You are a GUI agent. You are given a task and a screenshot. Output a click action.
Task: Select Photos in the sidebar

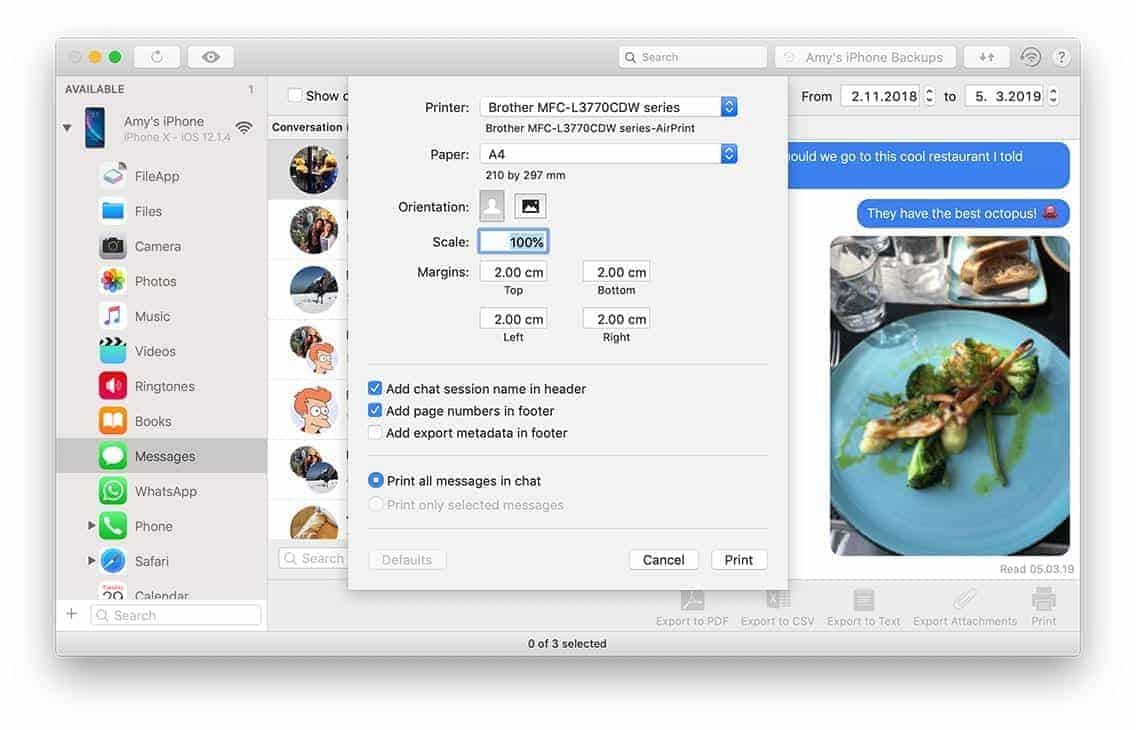coord(155,281)
